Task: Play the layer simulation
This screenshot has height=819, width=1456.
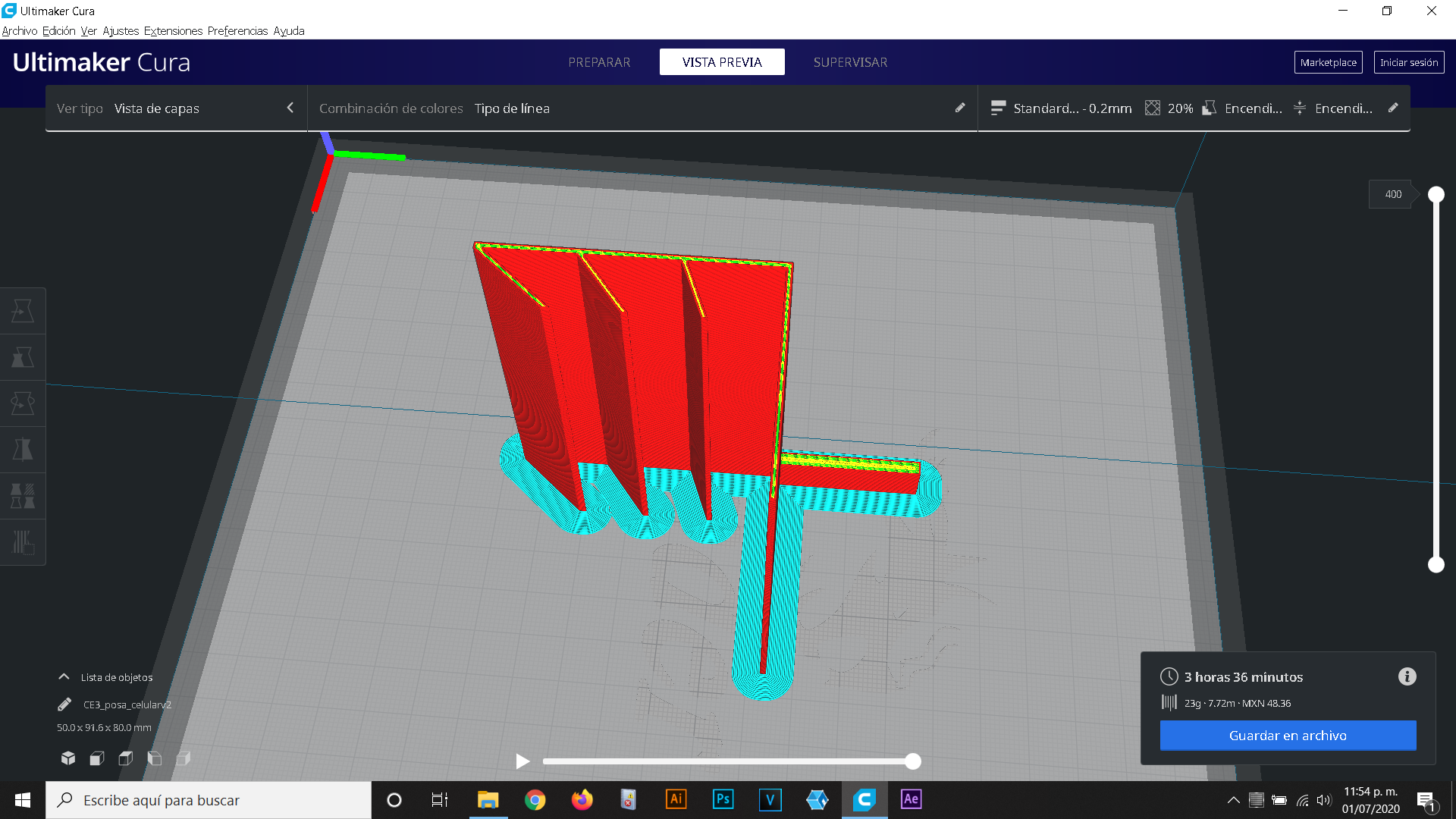Action: pos(522,761)
